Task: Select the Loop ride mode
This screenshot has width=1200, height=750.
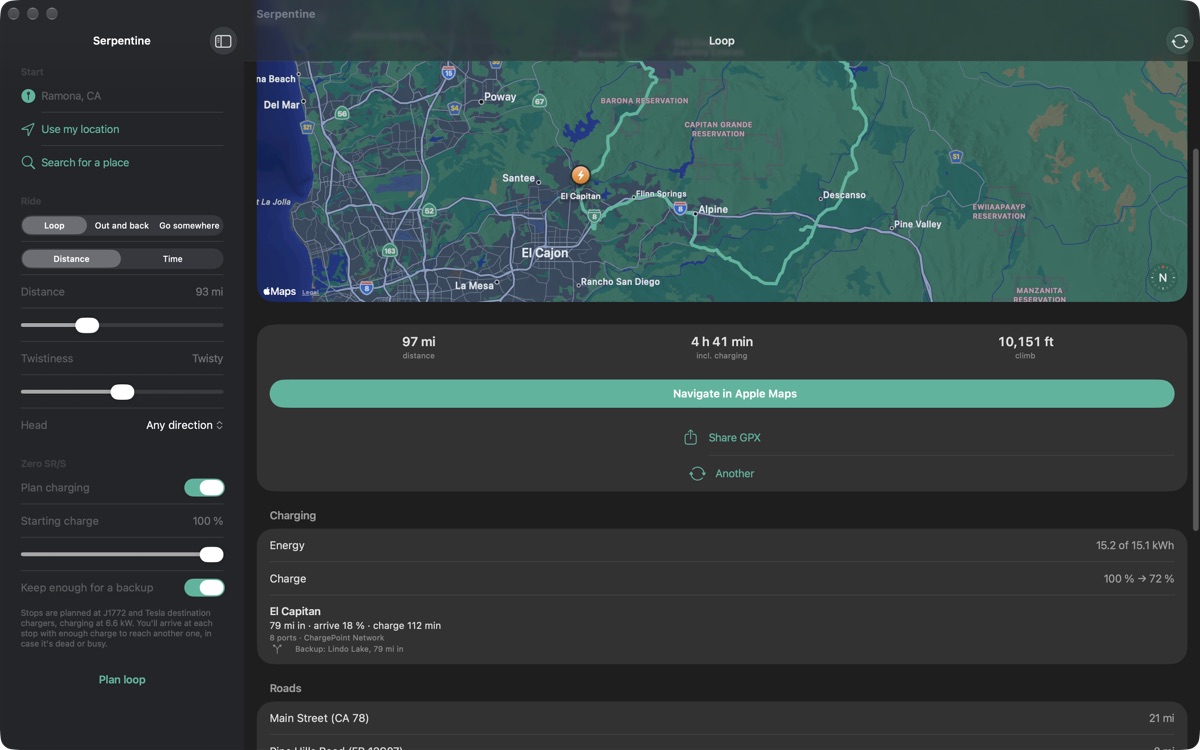Action: pos(54,226)
